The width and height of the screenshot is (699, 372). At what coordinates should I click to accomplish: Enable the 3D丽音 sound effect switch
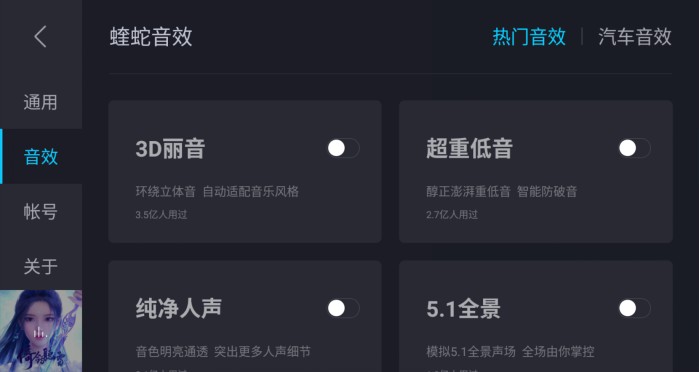[343, 148]
